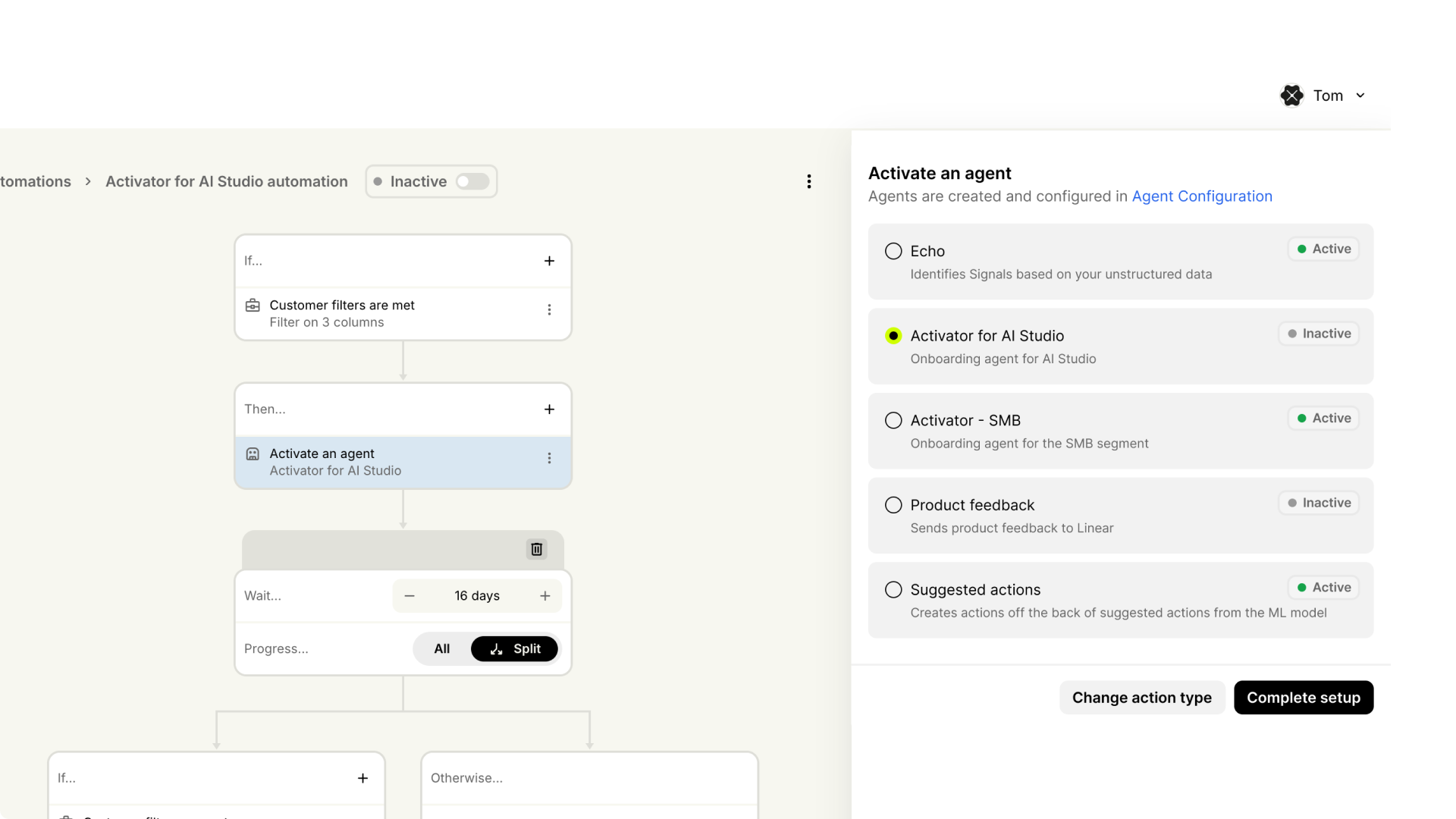Click the Identifies Signals description text

click(1061, 275)
